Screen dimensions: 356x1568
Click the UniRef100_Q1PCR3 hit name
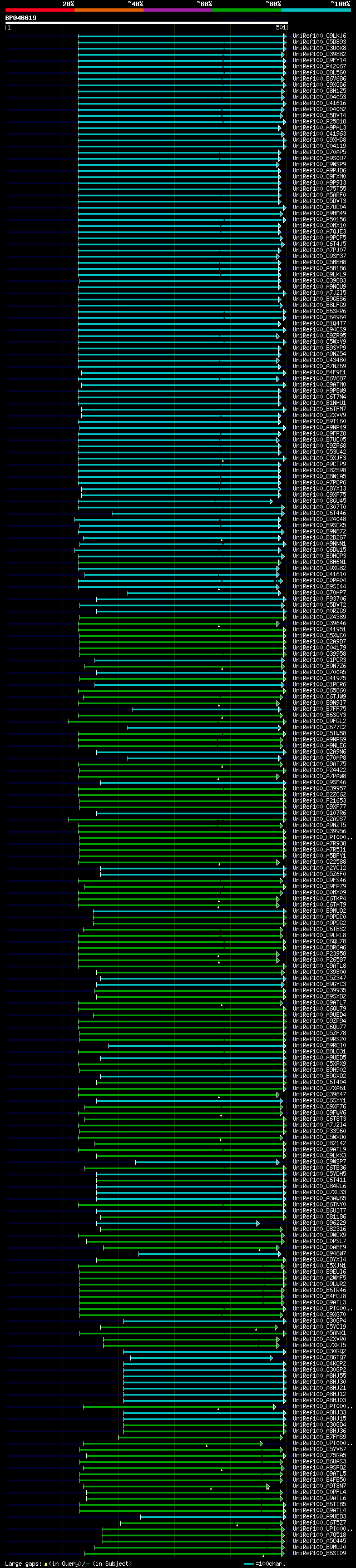[x=319, y=660]
